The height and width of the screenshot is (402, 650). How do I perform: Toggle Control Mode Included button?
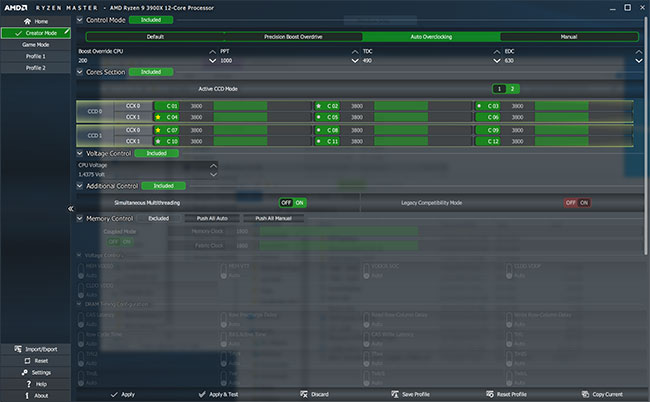151,20
